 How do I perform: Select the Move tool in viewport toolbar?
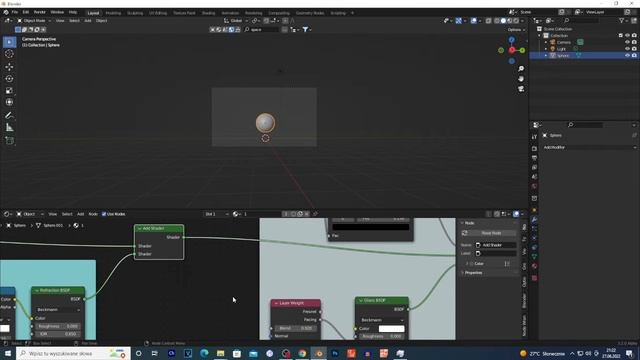tap(9, 67)
